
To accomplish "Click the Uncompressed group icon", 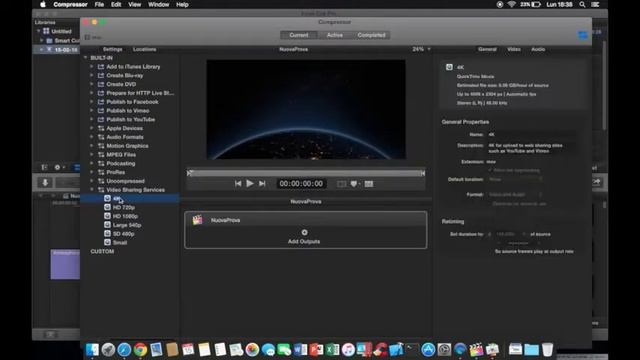I will coord(101,181).
